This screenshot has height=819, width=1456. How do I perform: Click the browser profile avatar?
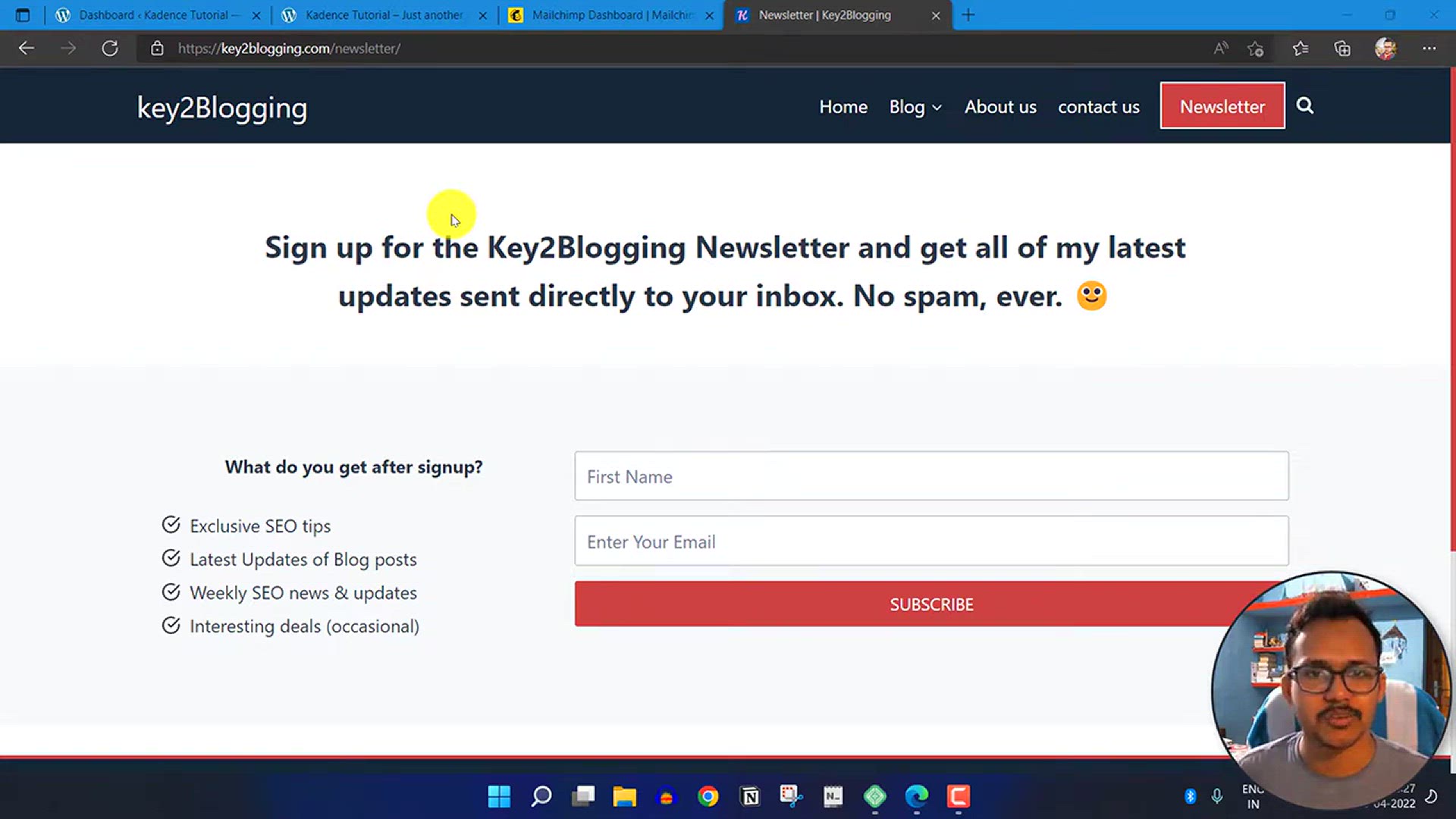pyautogui.click(x=1385, y=49)
